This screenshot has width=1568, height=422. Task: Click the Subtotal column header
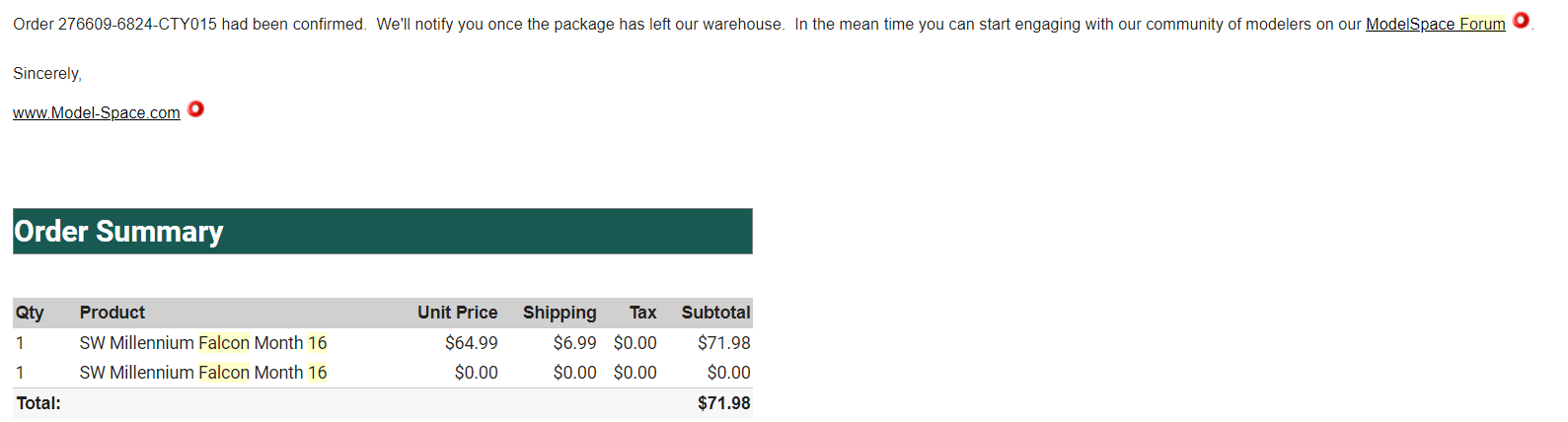tap(715, 313)
